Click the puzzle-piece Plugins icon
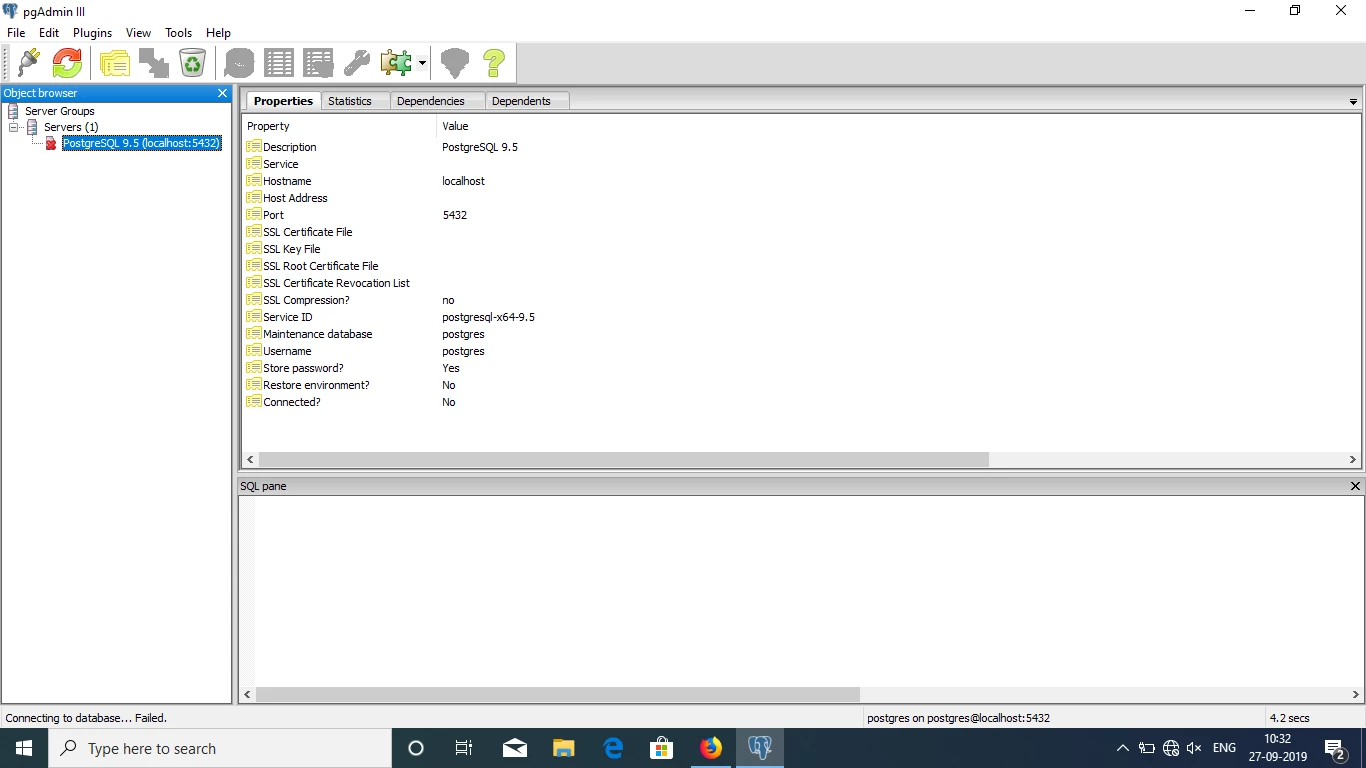1366x768 pixels. click(x=396, y=63)
